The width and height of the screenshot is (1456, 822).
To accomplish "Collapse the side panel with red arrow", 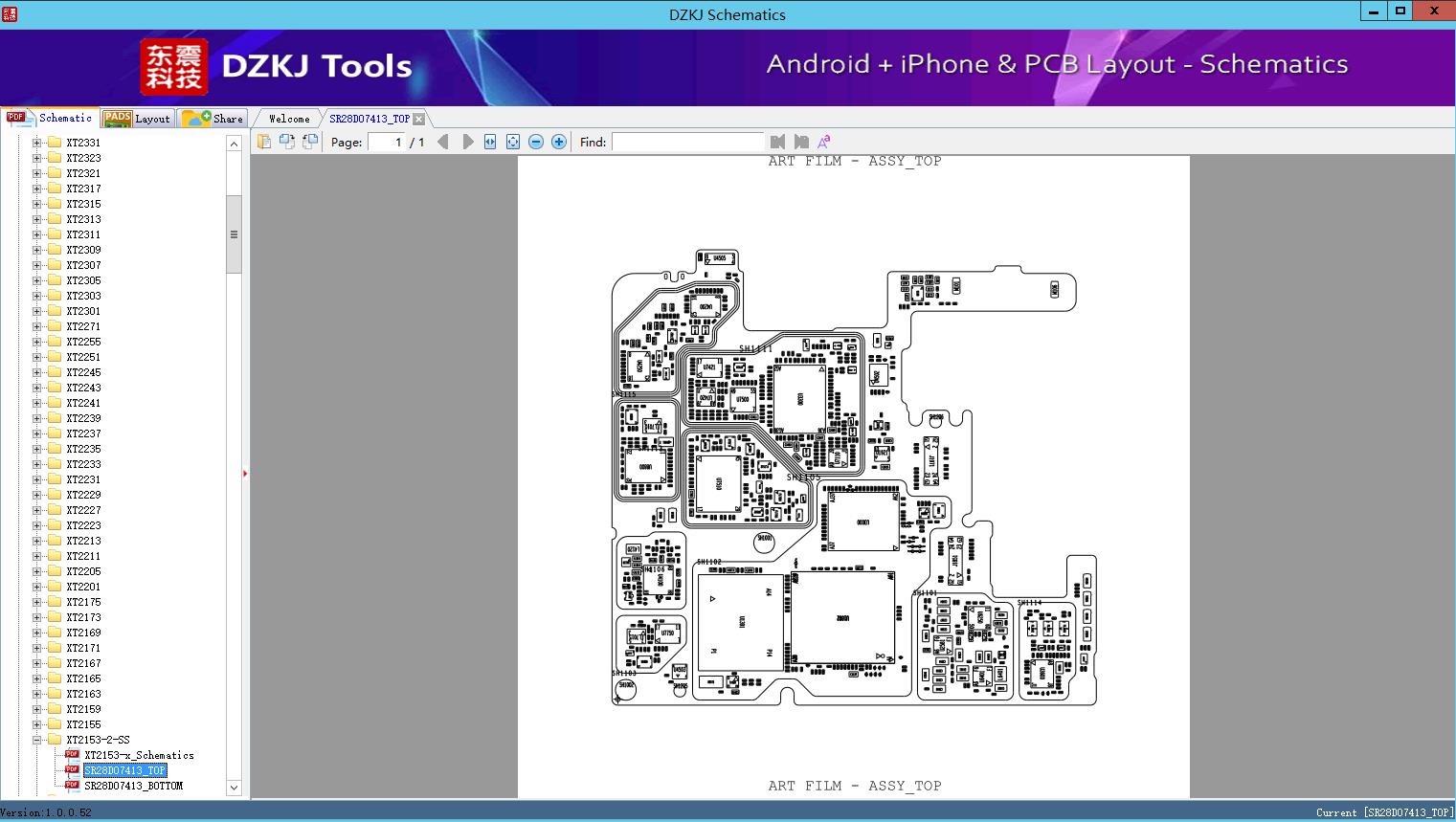I will coord(246,473).
